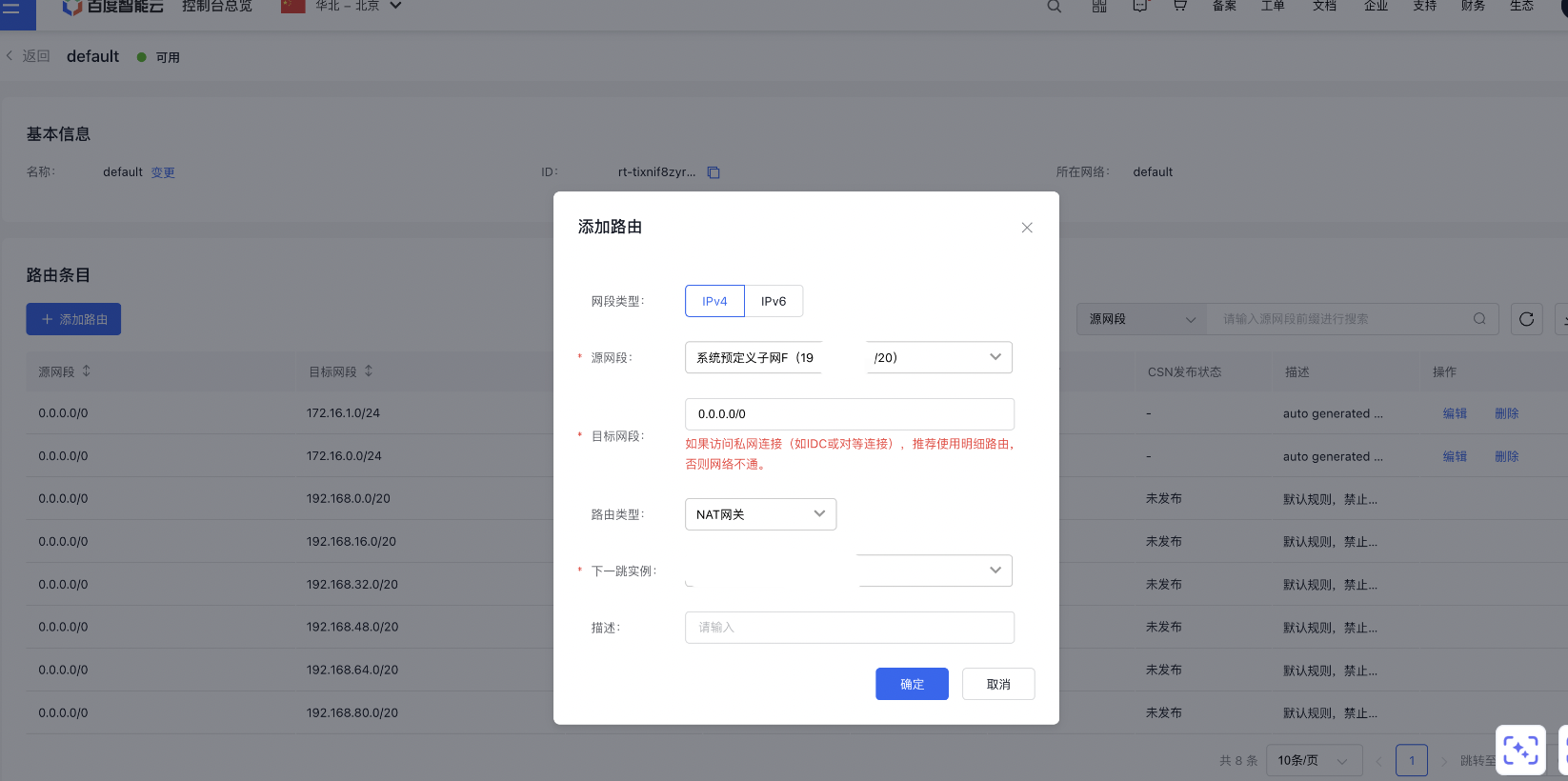Open the 生态 menu item
Screen dimensions: 1568x781
(1521, 6)
